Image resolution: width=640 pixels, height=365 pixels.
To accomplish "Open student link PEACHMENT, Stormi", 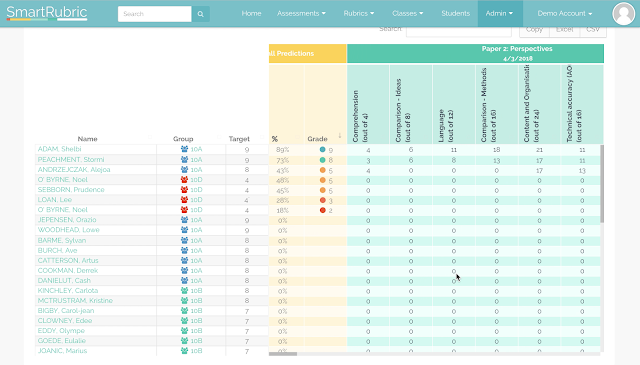I will tap(71, 160).
